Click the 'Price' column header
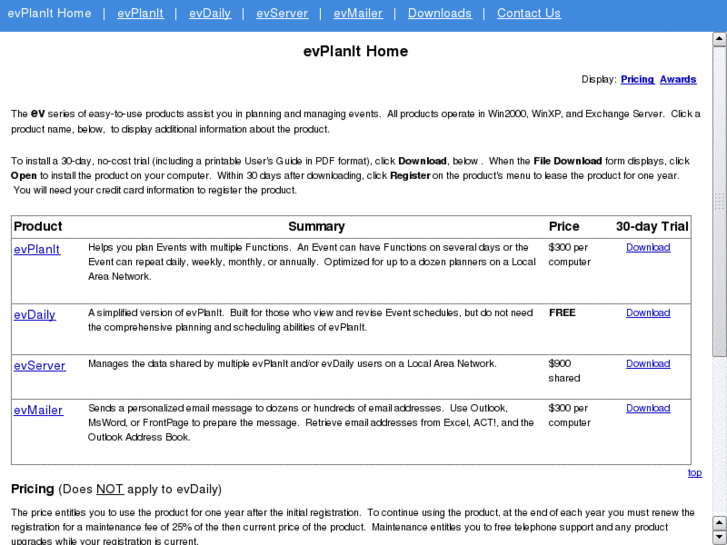This screenshot has width=727, height=545. pos(564,226)
